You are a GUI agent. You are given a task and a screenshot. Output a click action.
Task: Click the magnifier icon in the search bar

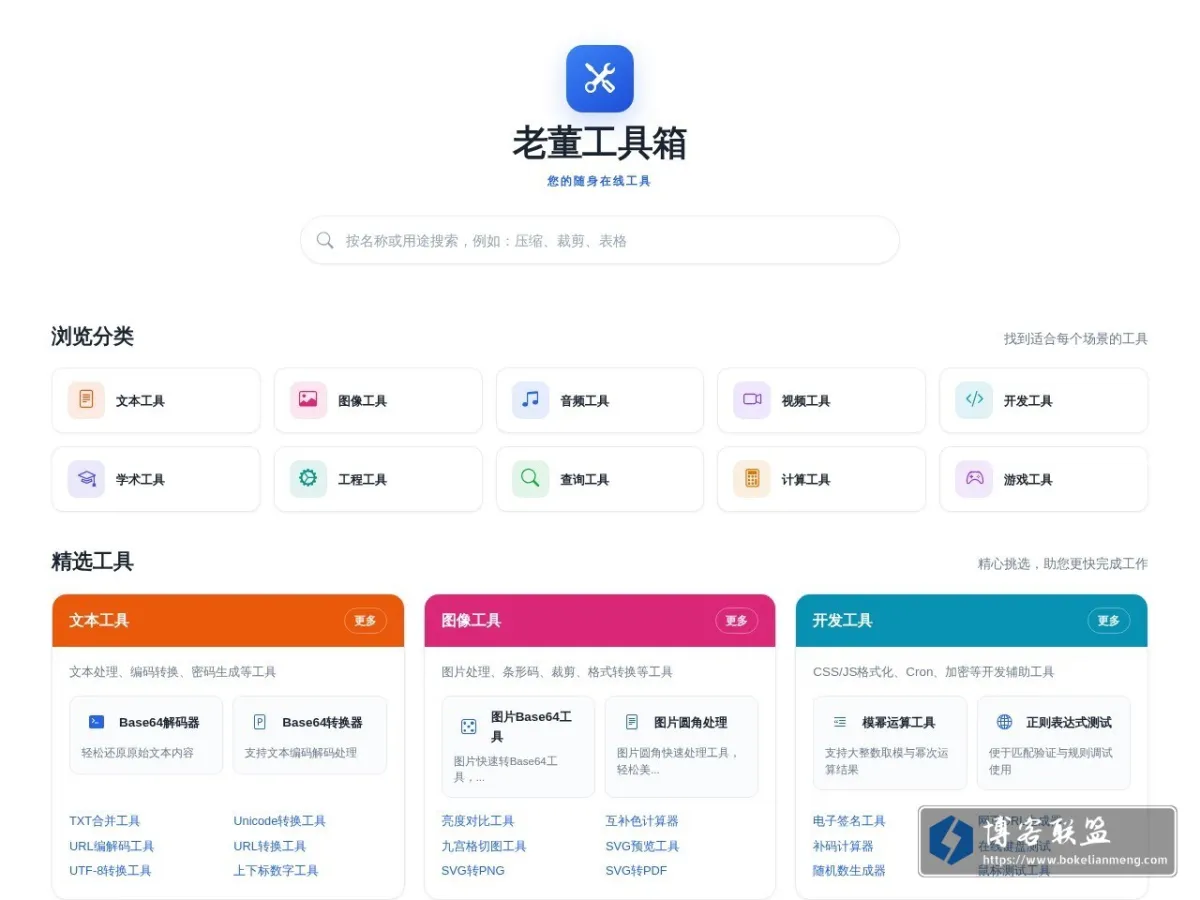coord(325,240)
